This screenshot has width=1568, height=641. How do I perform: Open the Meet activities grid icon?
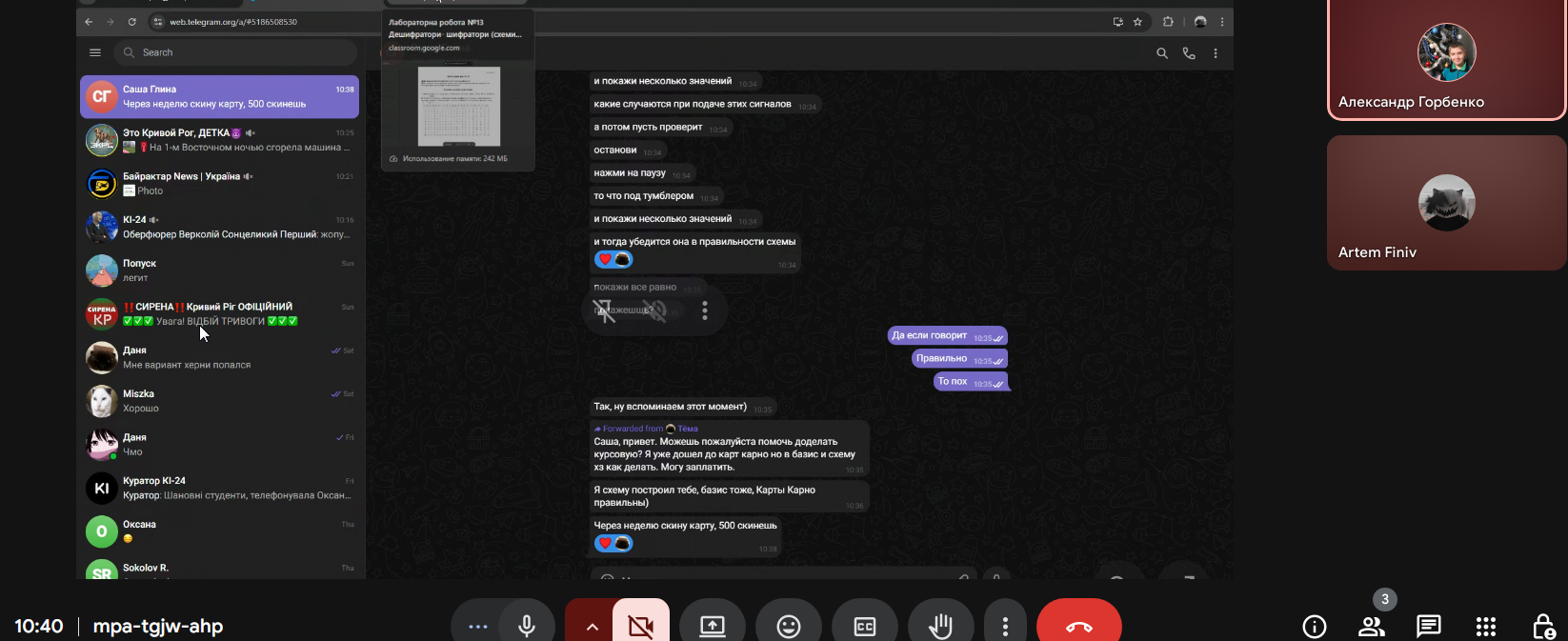pyautogui.click(x=1486, y=626)
